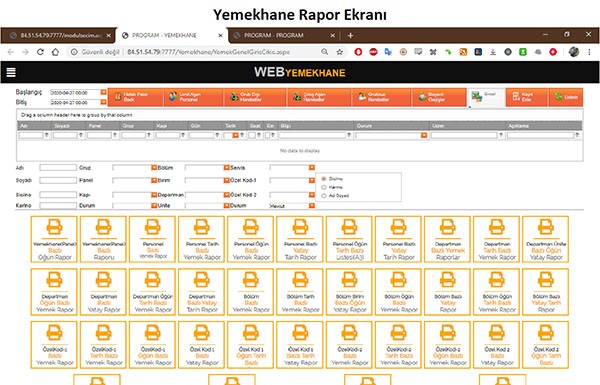Open ÖzelKod-1 Tarih Bazlı Yemek Rapor
This screenshot has width=600, height=385.
coord(103,345)
